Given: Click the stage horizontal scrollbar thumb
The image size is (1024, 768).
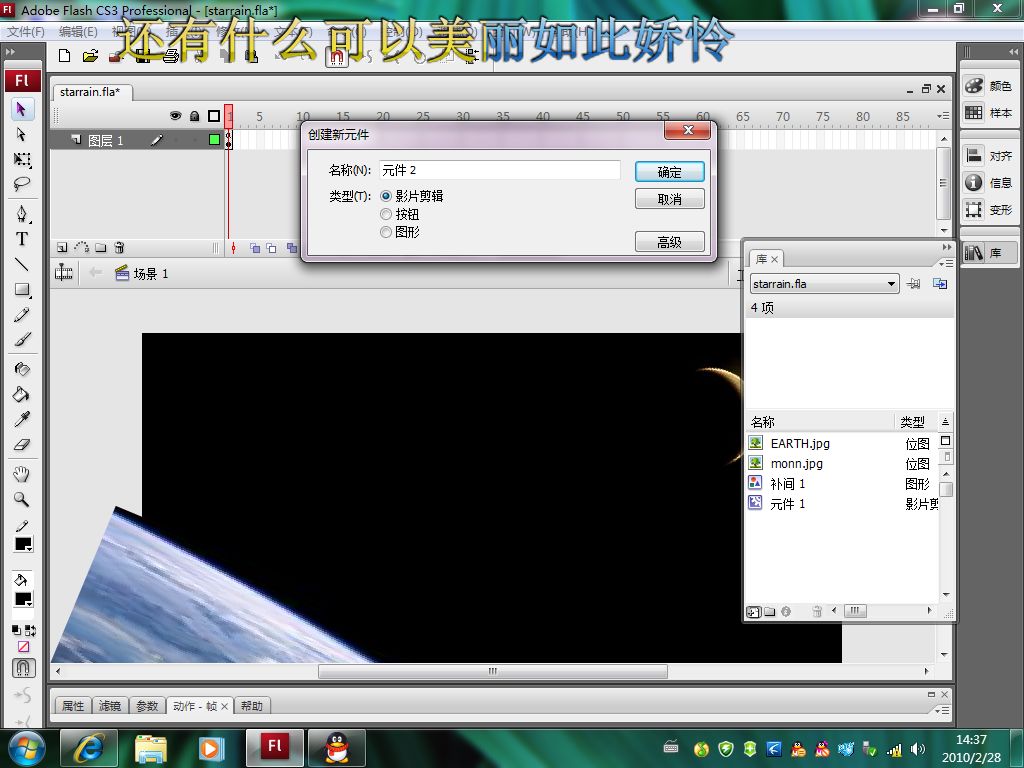Looking at the screenshot, I should [x=493, y=671].
